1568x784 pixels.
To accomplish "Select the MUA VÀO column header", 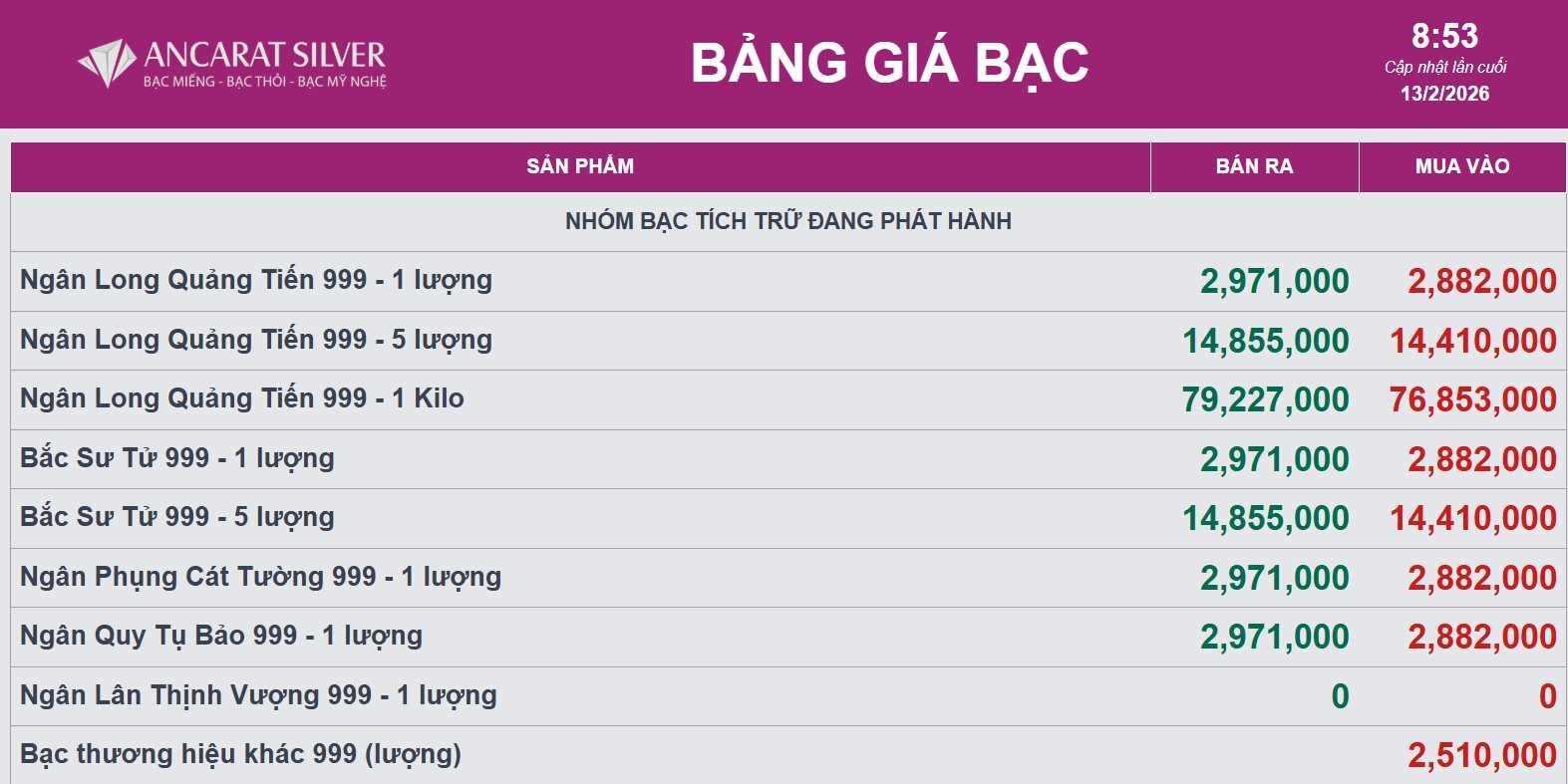I will point(1462,166).
